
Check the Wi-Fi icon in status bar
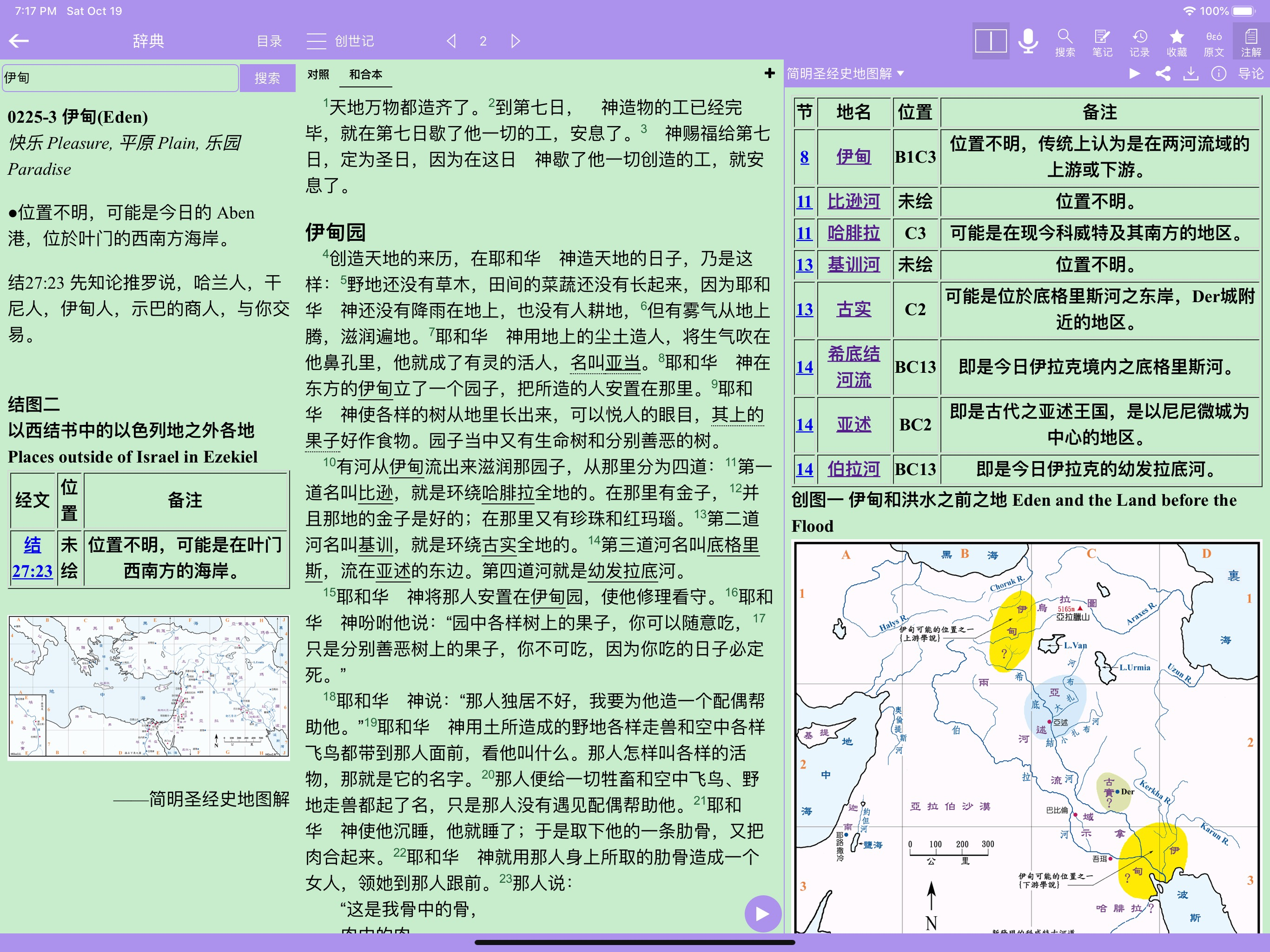pyautogui.click(x=1189, y=11)
